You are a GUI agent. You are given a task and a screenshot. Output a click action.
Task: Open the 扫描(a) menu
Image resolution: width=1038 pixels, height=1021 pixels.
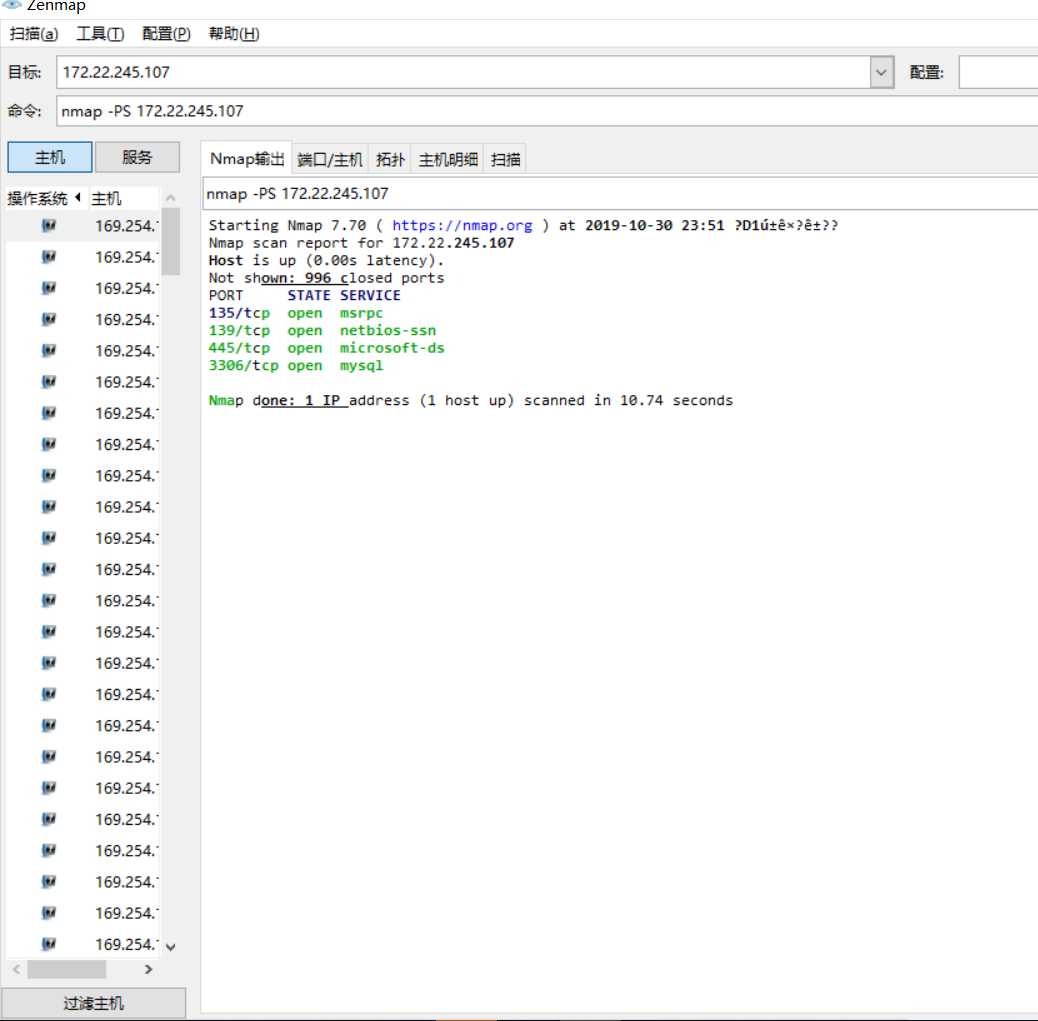tap(34, 33)
